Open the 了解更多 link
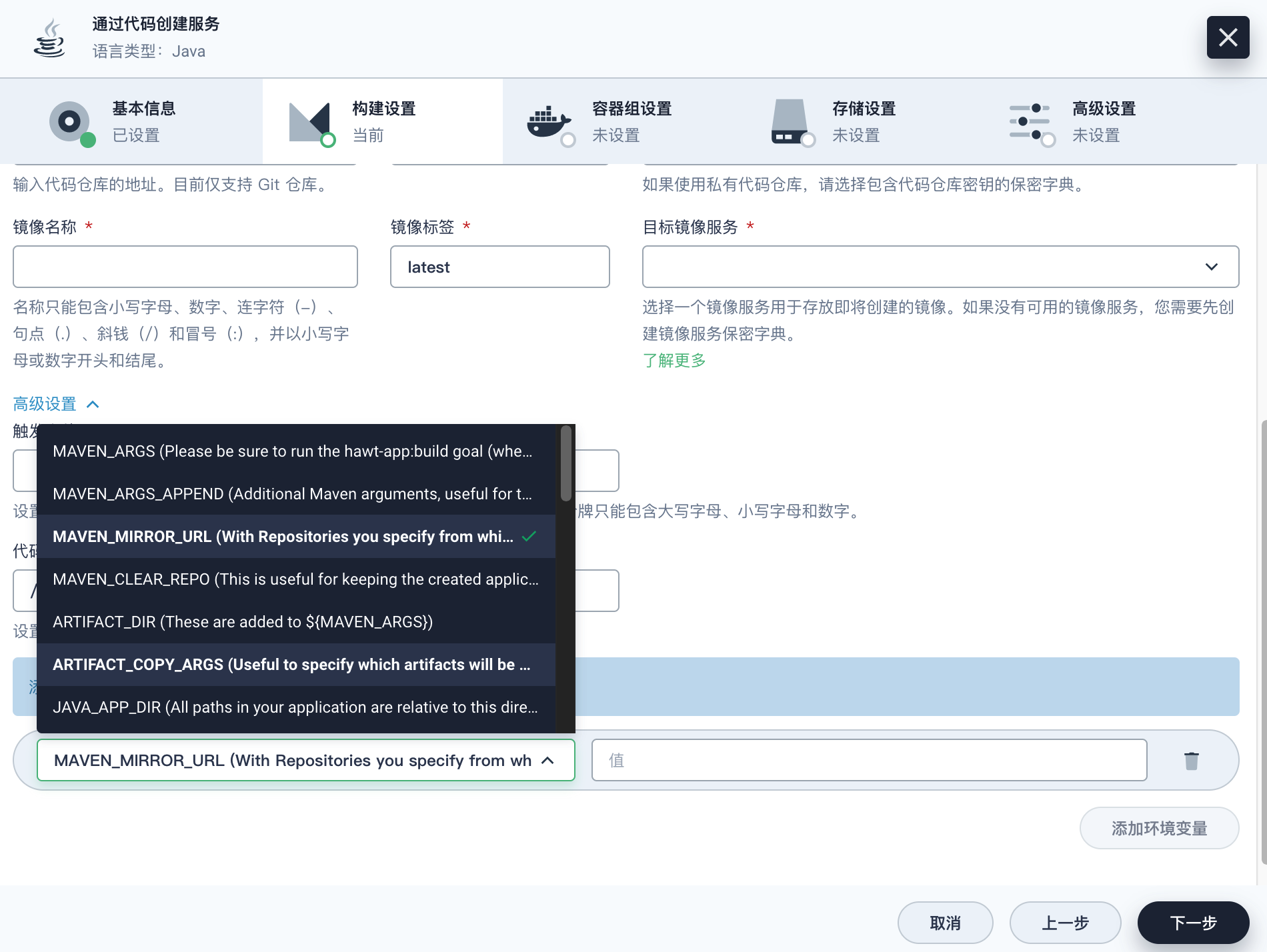Image resolution: width=1267 pixels, height=952 pixels. [x=674, y=361]
